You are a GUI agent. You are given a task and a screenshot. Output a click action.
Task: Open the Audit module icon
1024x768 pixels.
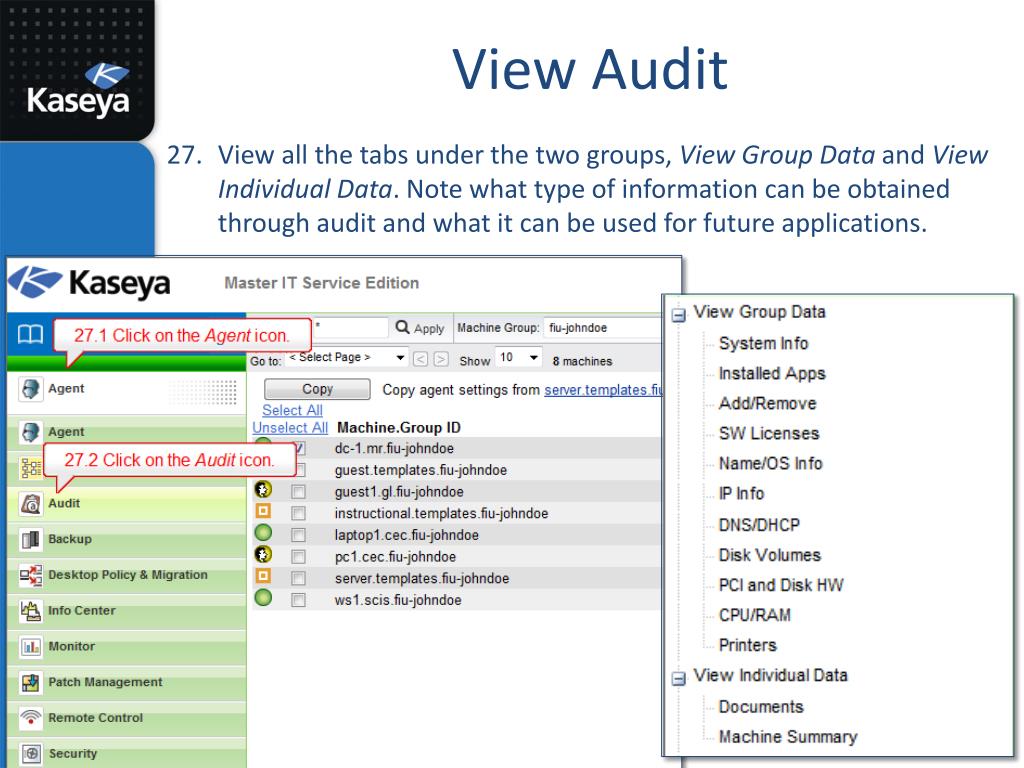(30, 504)
